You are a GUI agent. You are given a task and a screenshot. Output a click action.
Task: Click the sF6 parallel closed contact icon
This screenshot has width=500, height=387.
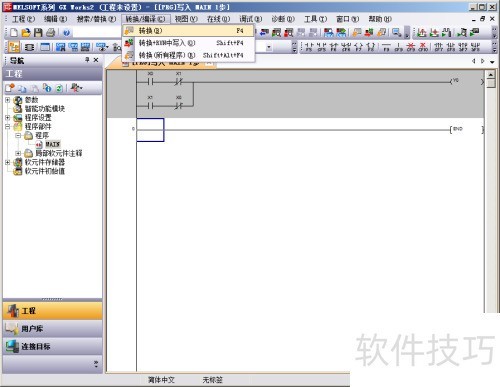(x=346, y=47)
